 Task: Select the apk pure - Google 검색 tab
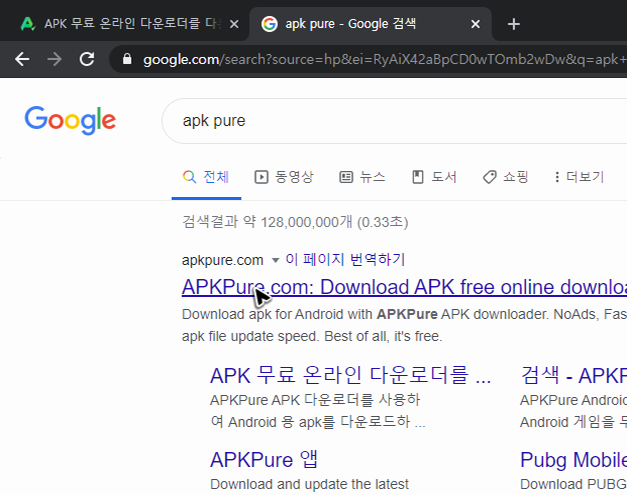370,24
